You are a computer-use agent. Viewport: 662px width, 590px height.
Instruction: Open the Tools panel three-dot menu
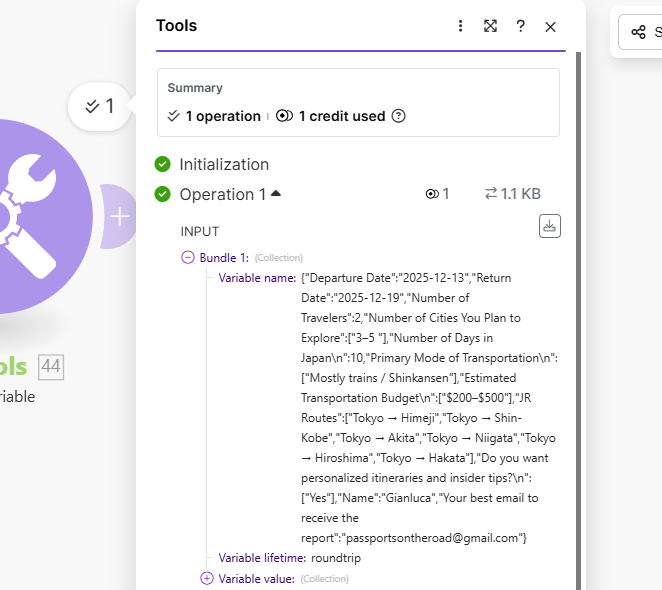460,27
